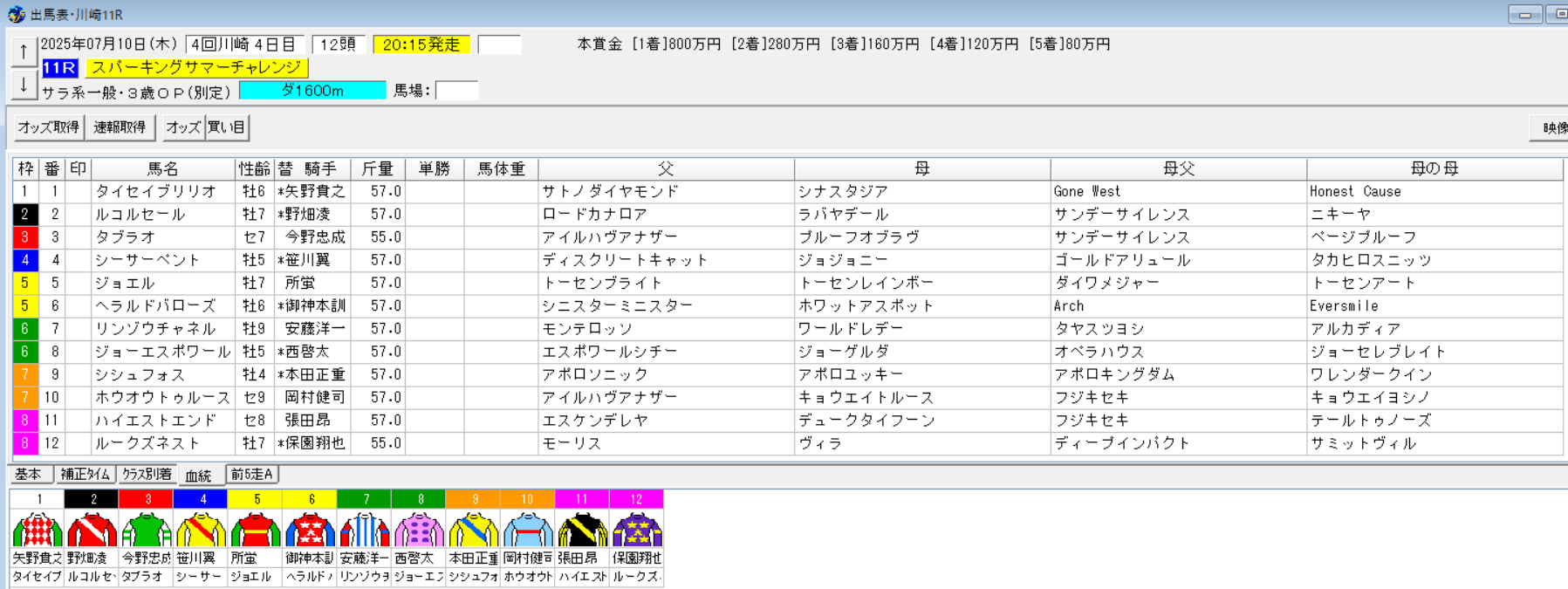
Task: Click the 単勝 column header
Action: click(x=435, y=169)
